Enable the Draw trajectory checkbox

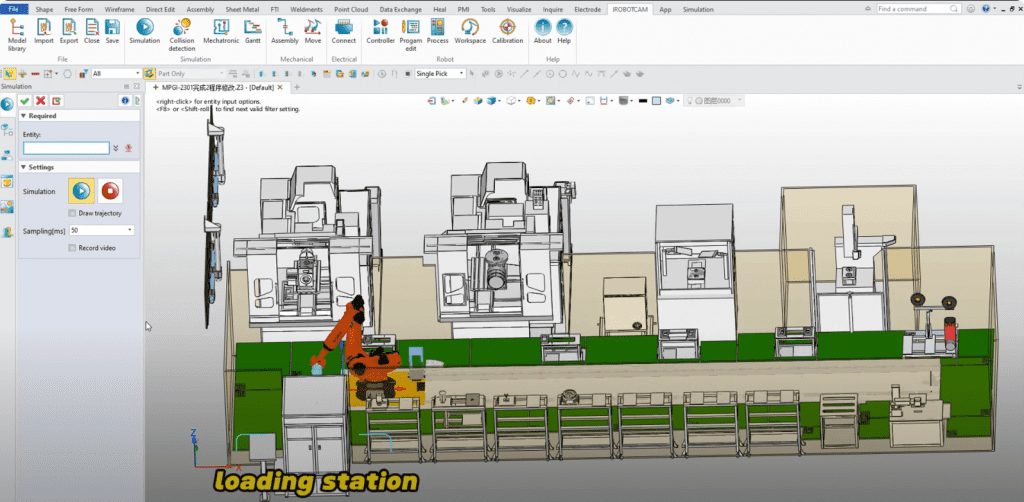point(71,213)
